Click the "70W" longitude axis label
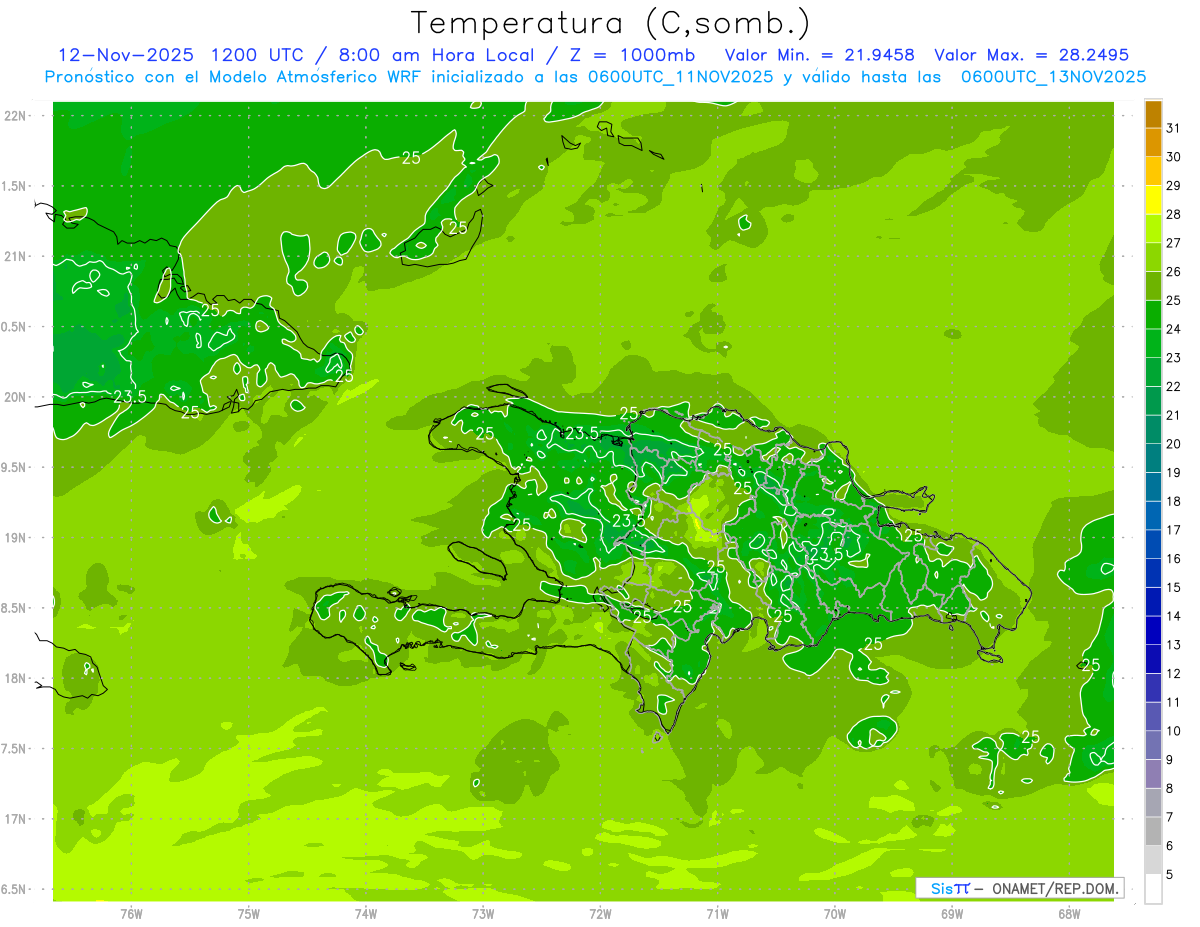The width and height of the screenshot is (1200, 927). (x=835, y=914)
